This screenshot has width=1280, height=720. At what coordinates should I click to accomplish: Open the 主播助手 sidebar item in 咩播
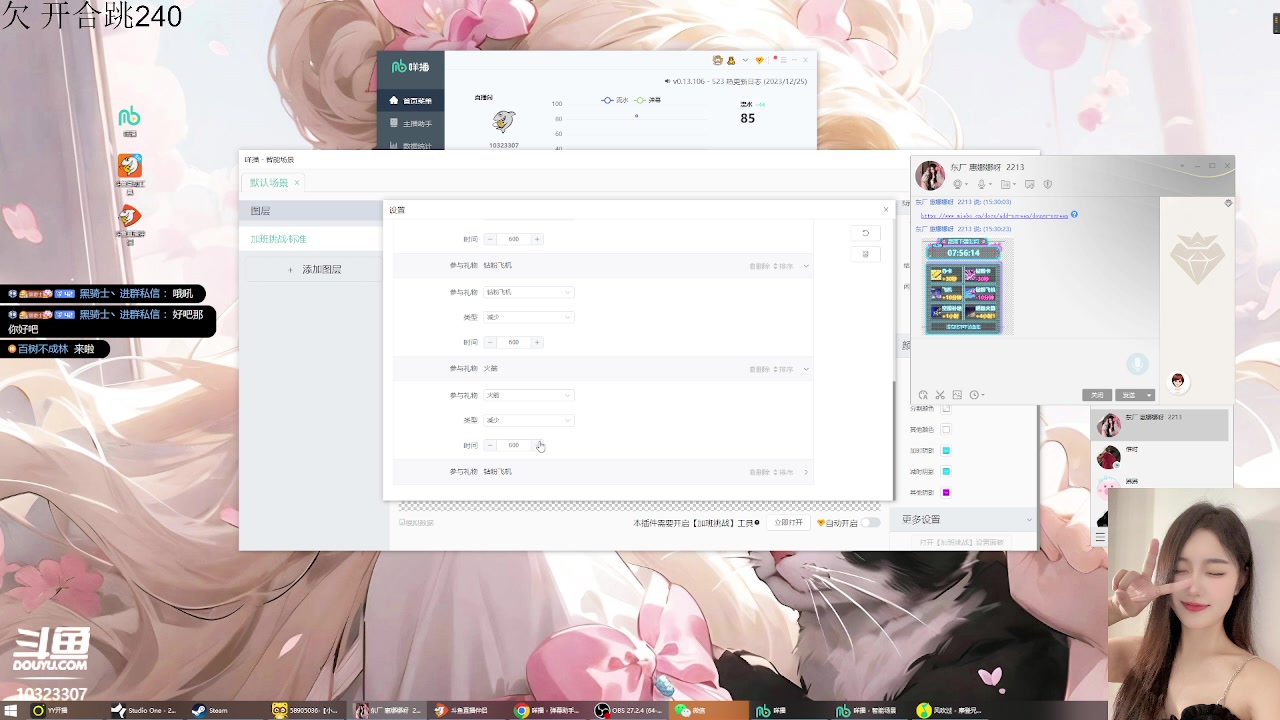411,123
